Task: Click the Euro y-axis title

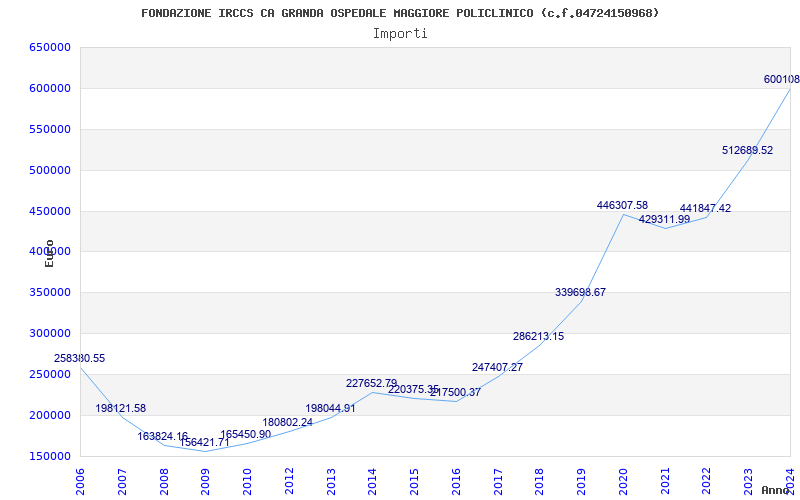Action: click(49, 254)
